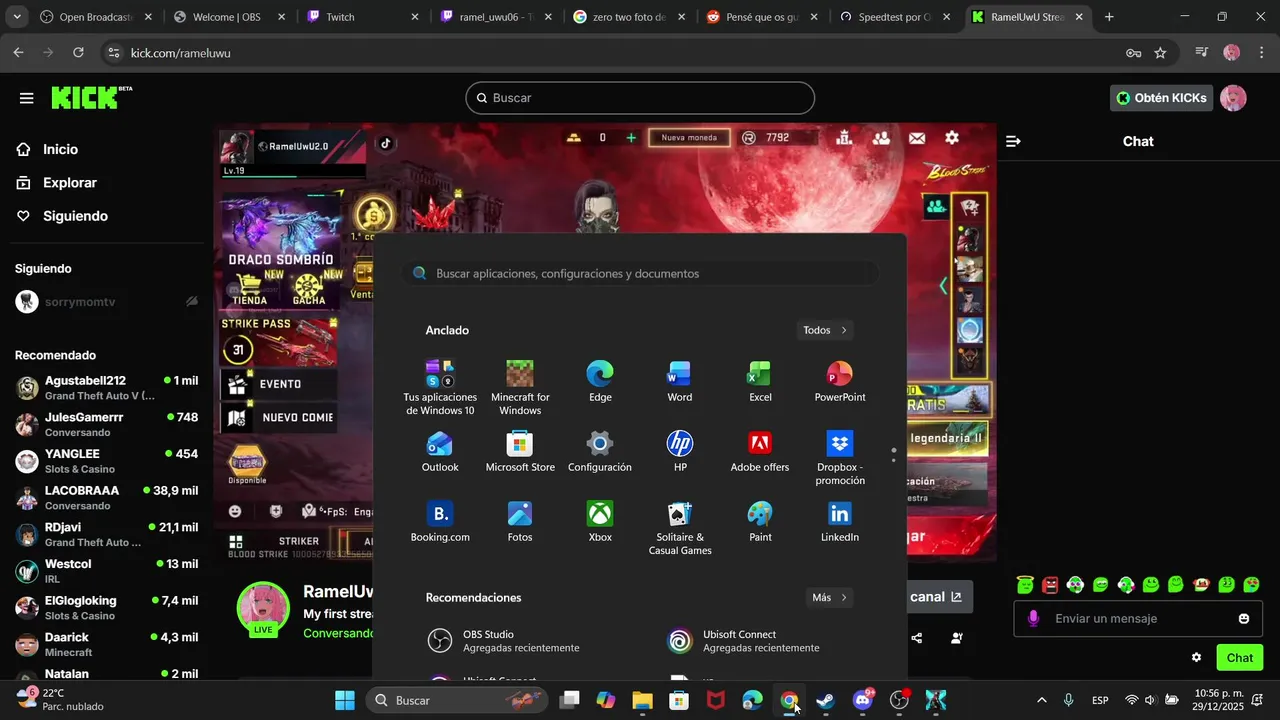This screenshot has height=720, width=1280.
Task: Expand recommendations with Más button
Action: [x=830, y=597]
